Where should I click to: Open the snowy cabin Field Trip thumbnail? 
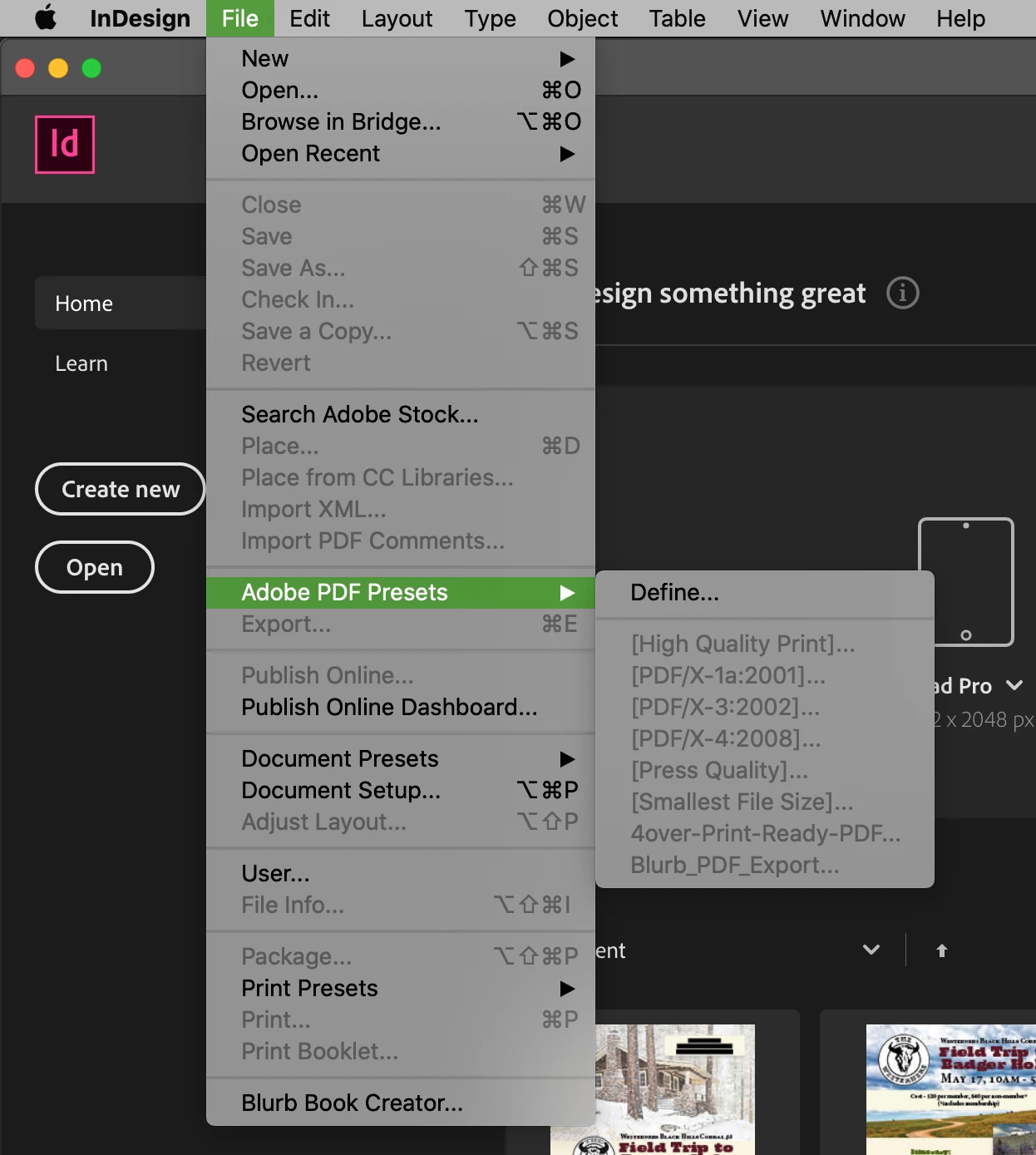pyautogui.click(x=675, y=1089)
